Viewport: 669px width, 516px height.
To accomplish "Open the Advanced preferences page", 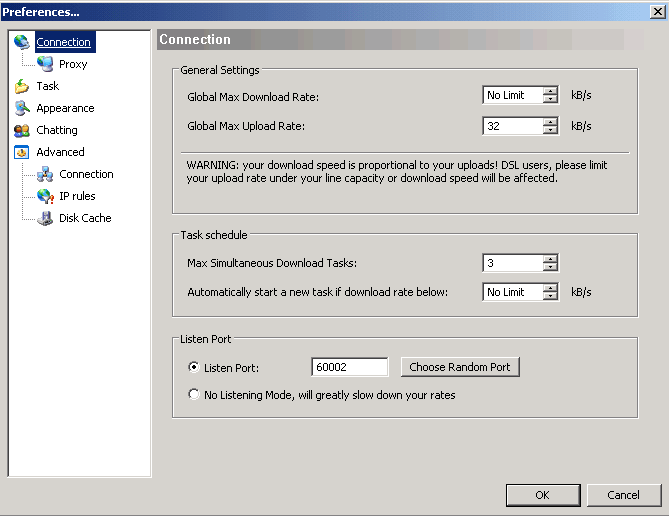I will point(60,152).
